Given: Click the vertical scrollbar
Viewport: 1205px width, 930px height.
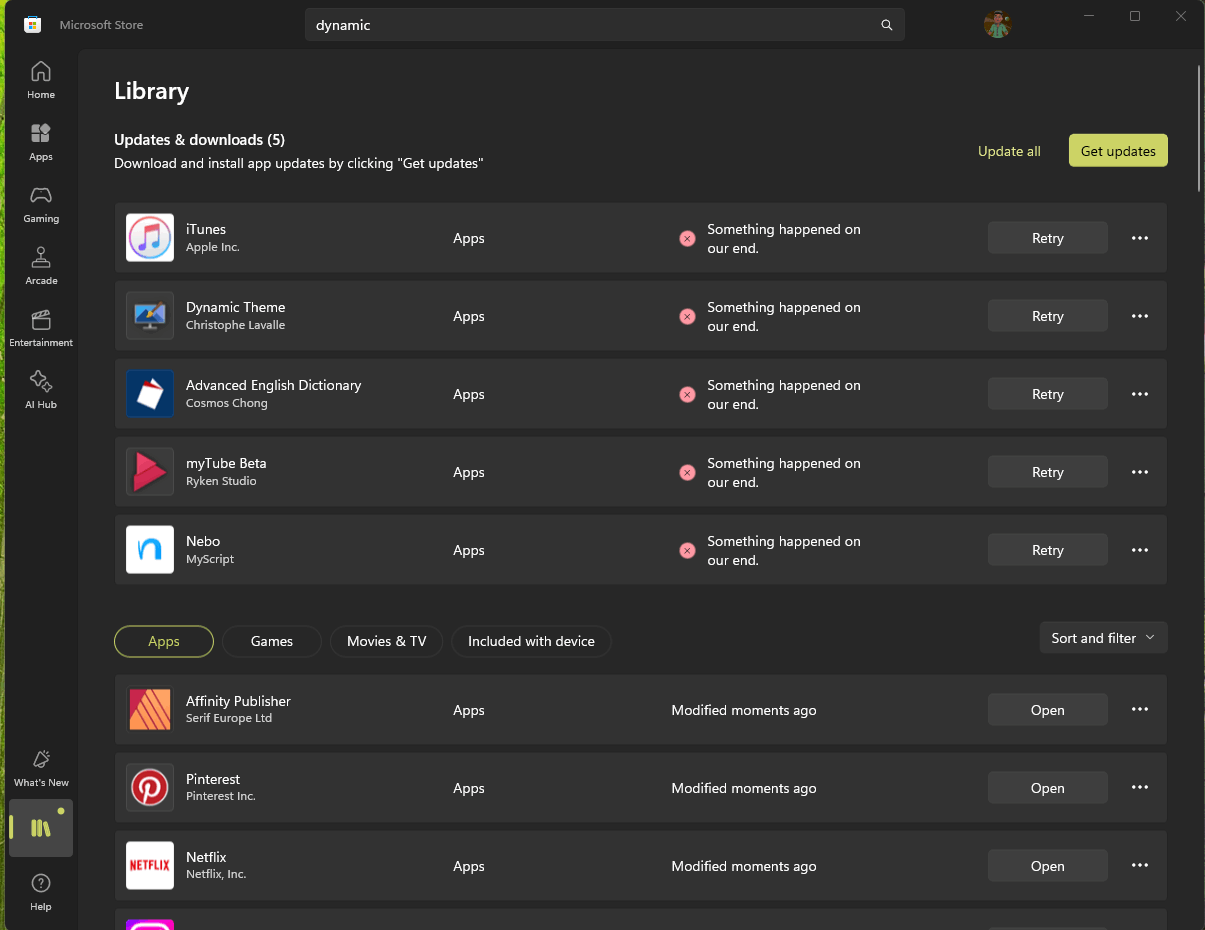Looking at the screenshot, I should click(x=1200, y=128).
